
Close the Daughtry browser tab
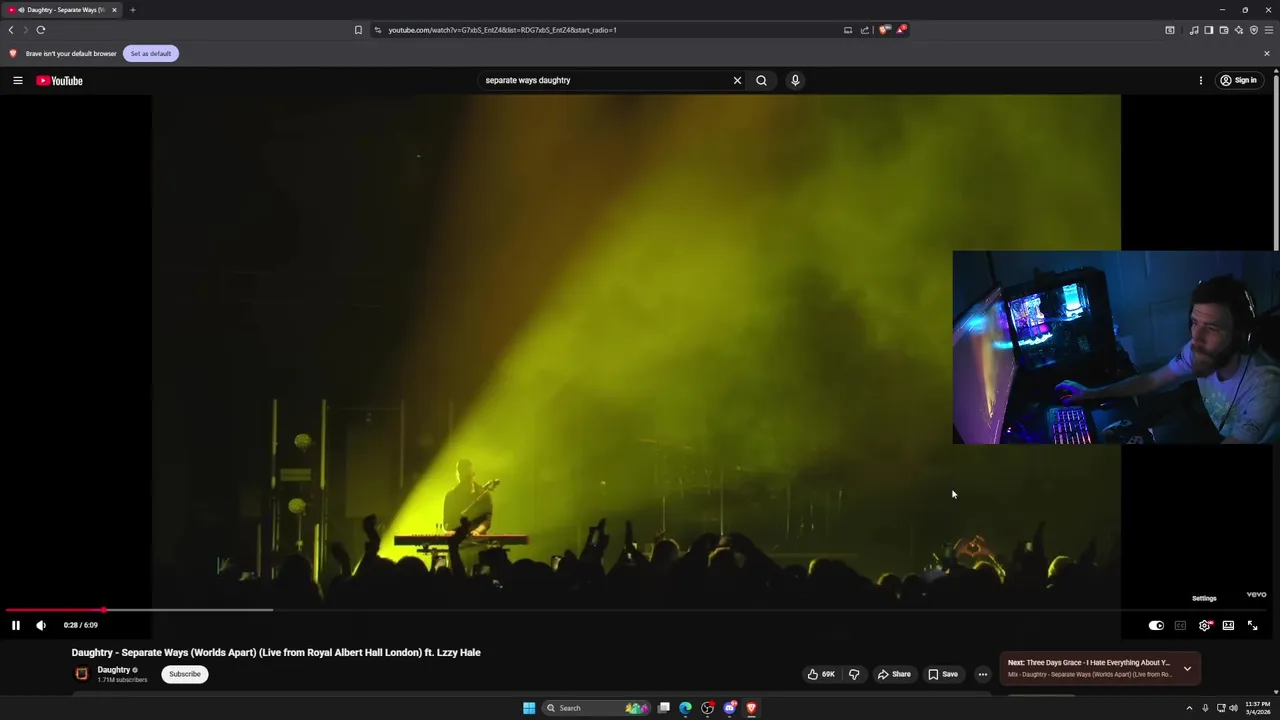pos(114,10)
